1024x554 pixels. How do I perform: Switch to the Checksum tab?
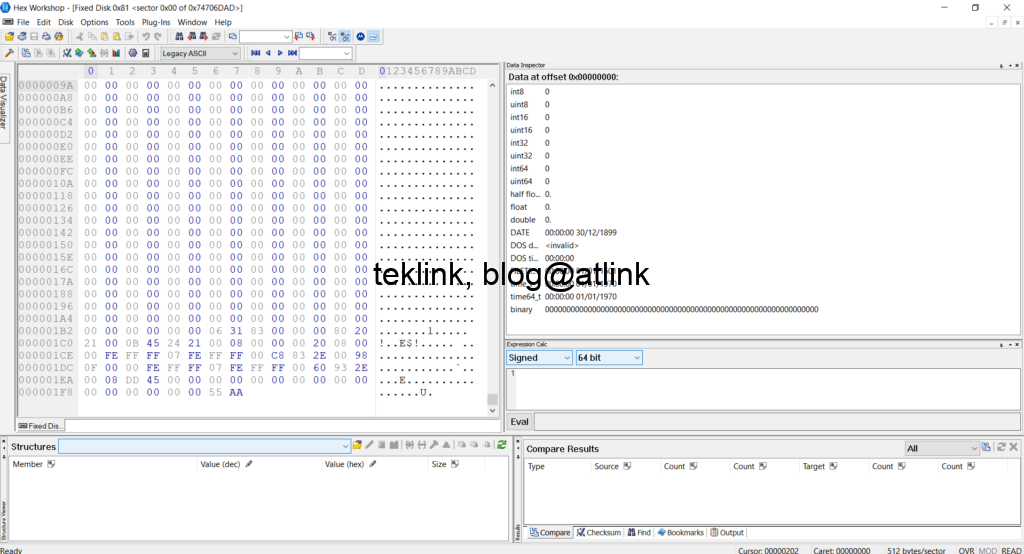(x=599, y=532)
